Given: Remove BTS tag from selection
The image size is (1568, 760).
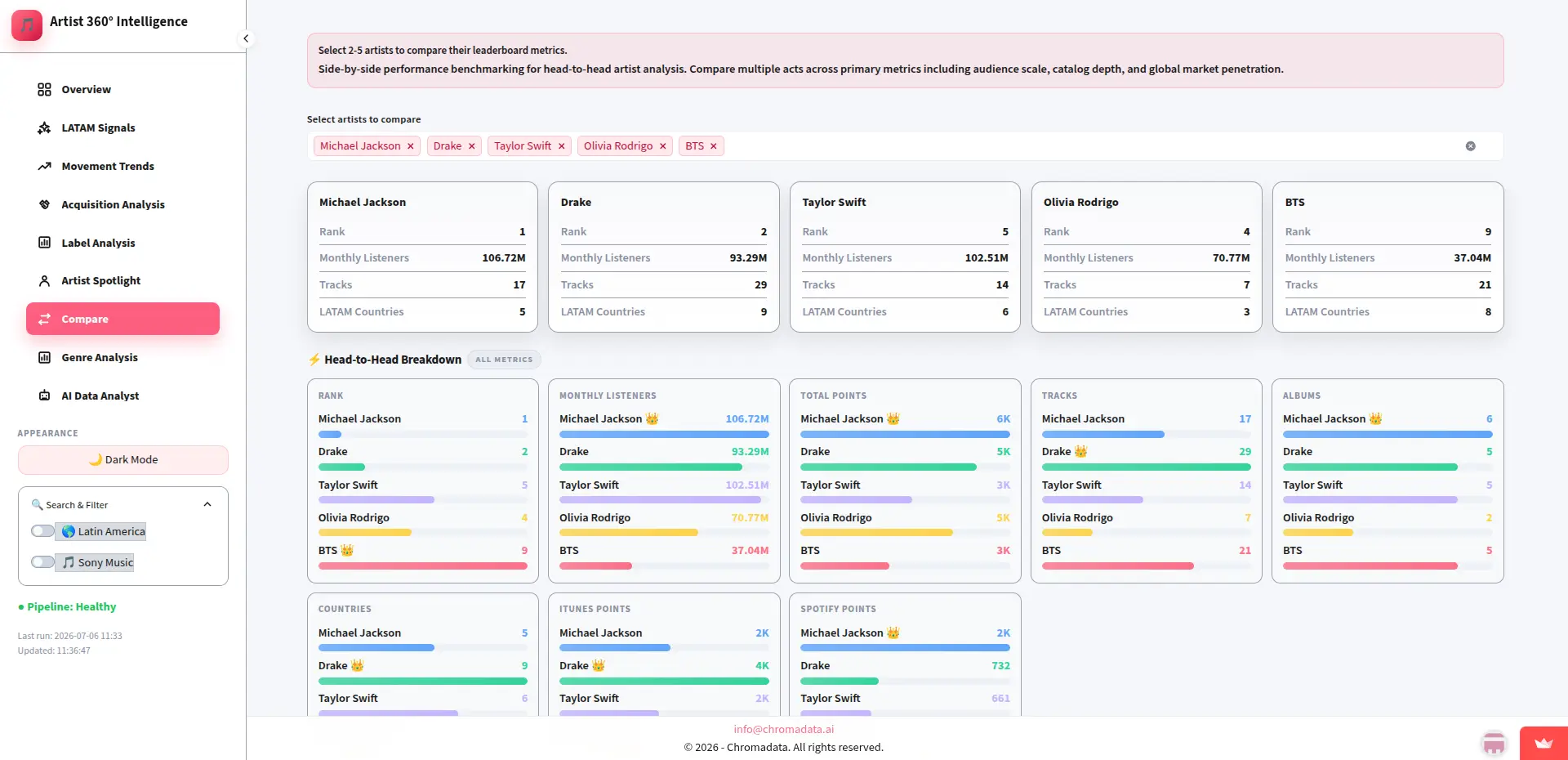Looking at the screenshot, I should (713, 146).
